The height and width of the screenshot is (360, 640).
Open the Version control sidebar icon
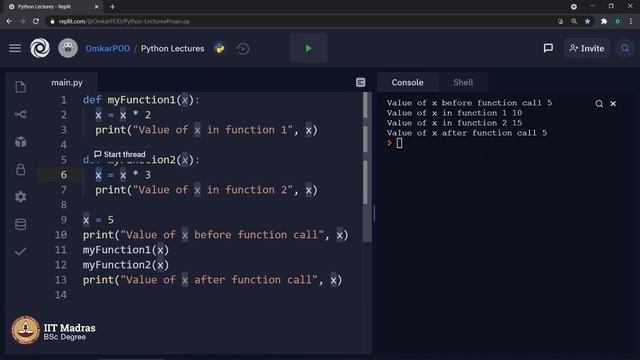pos(21,114)
